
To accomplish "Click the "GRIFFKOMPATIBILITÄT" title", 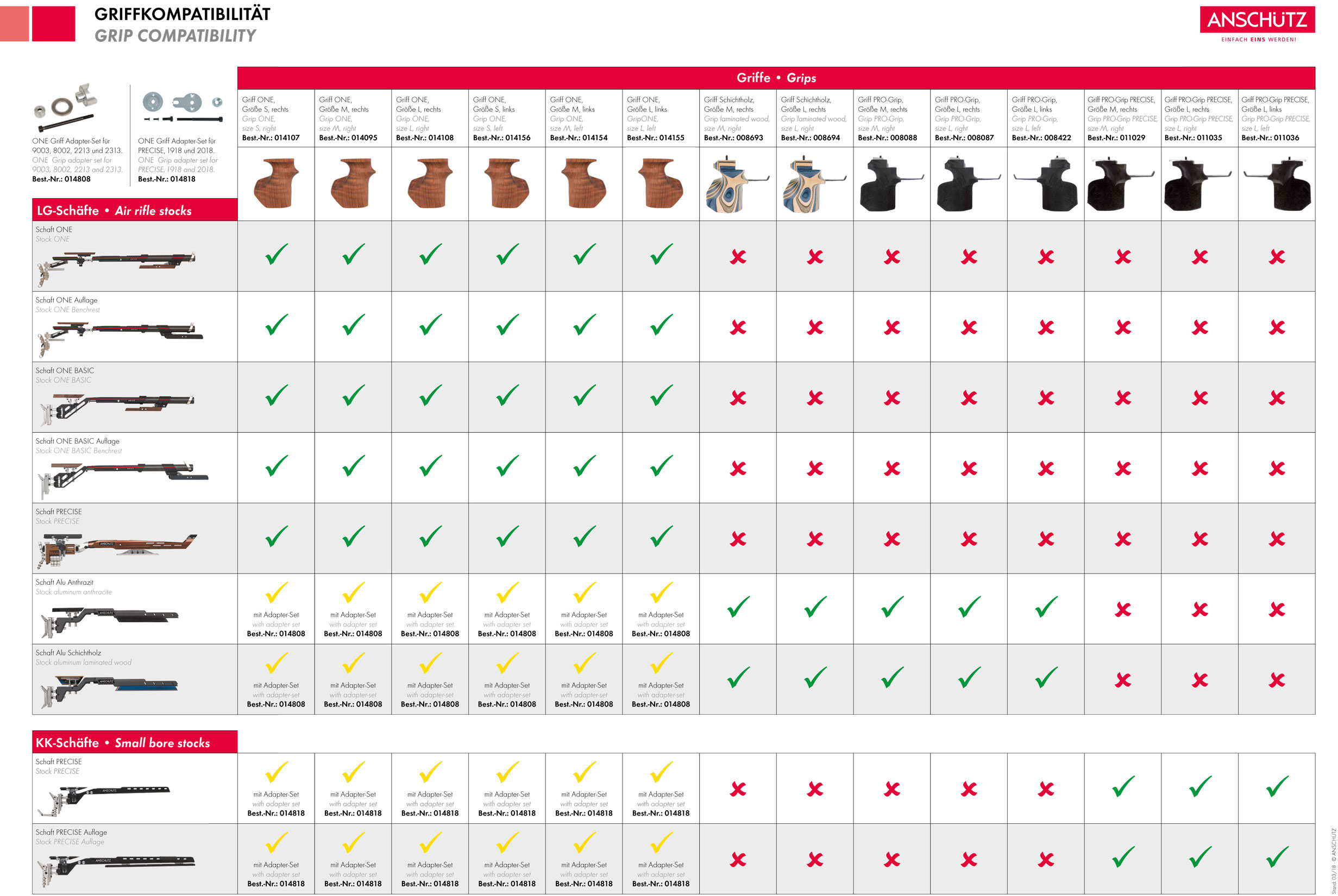I will (183, 14).
